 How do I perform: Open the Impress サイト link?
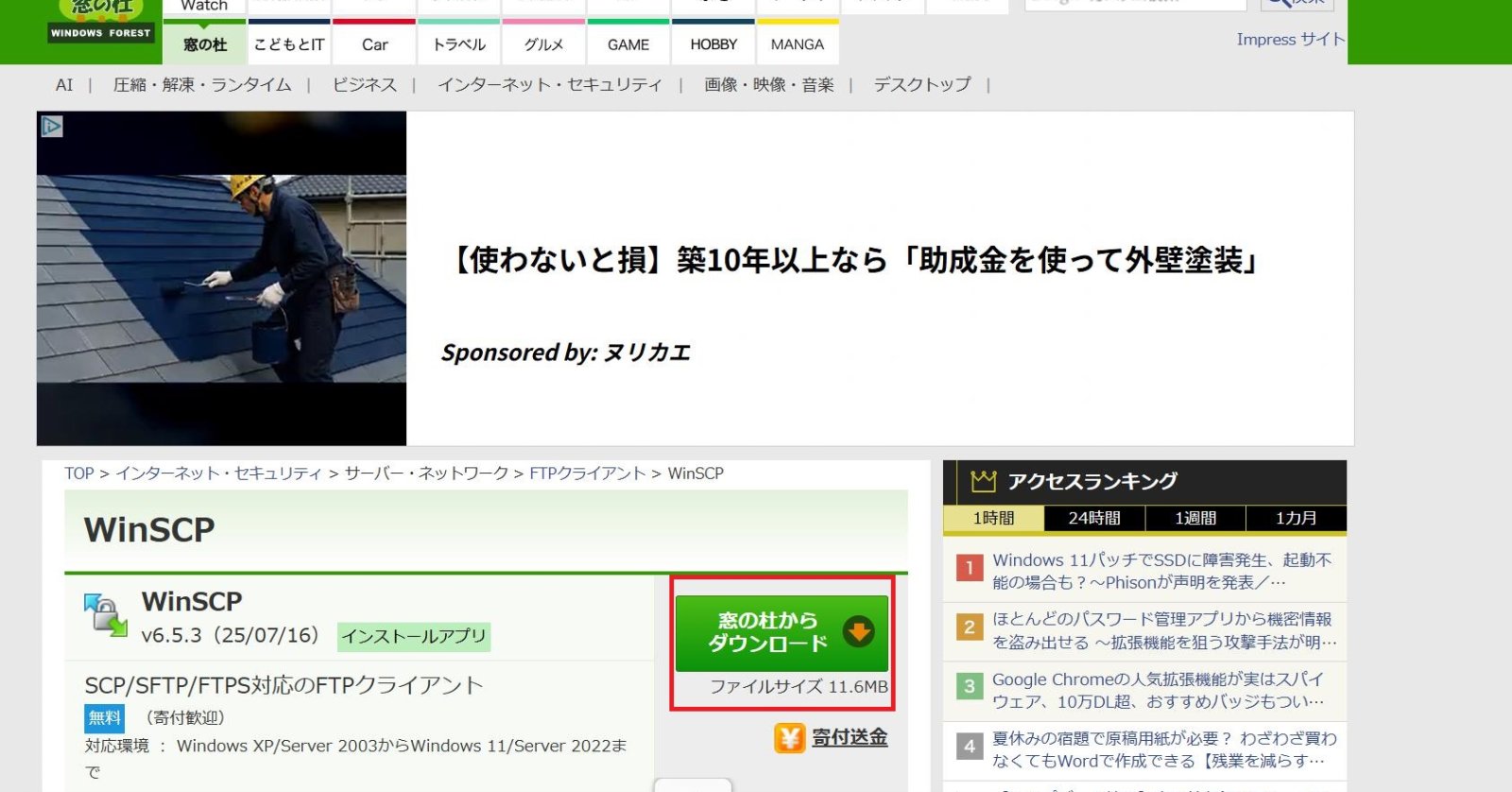[x=1291, y=40]
